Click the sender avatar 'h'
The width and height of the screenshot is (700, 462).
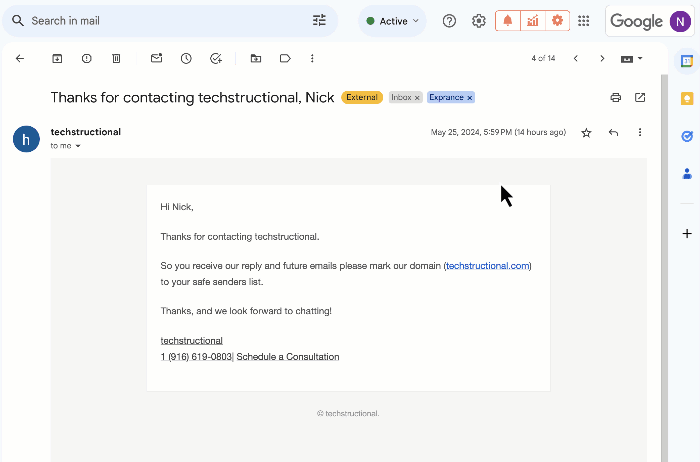tap(26, 139)
